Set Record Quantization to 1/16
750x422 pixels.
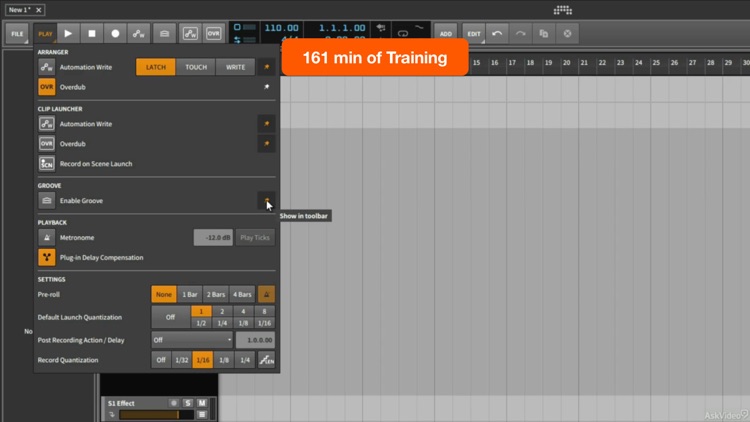[x=203, y=360]
